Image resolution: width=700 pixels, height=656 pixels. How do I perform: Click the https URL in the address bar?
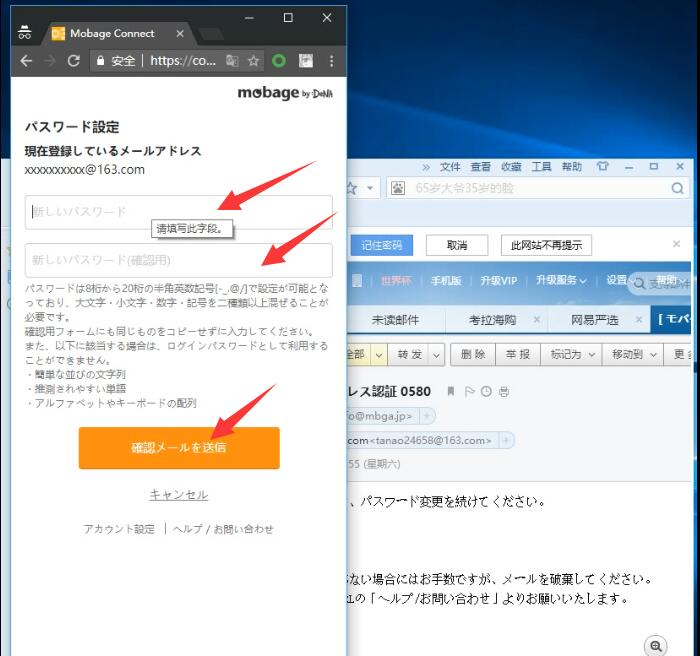183,61
